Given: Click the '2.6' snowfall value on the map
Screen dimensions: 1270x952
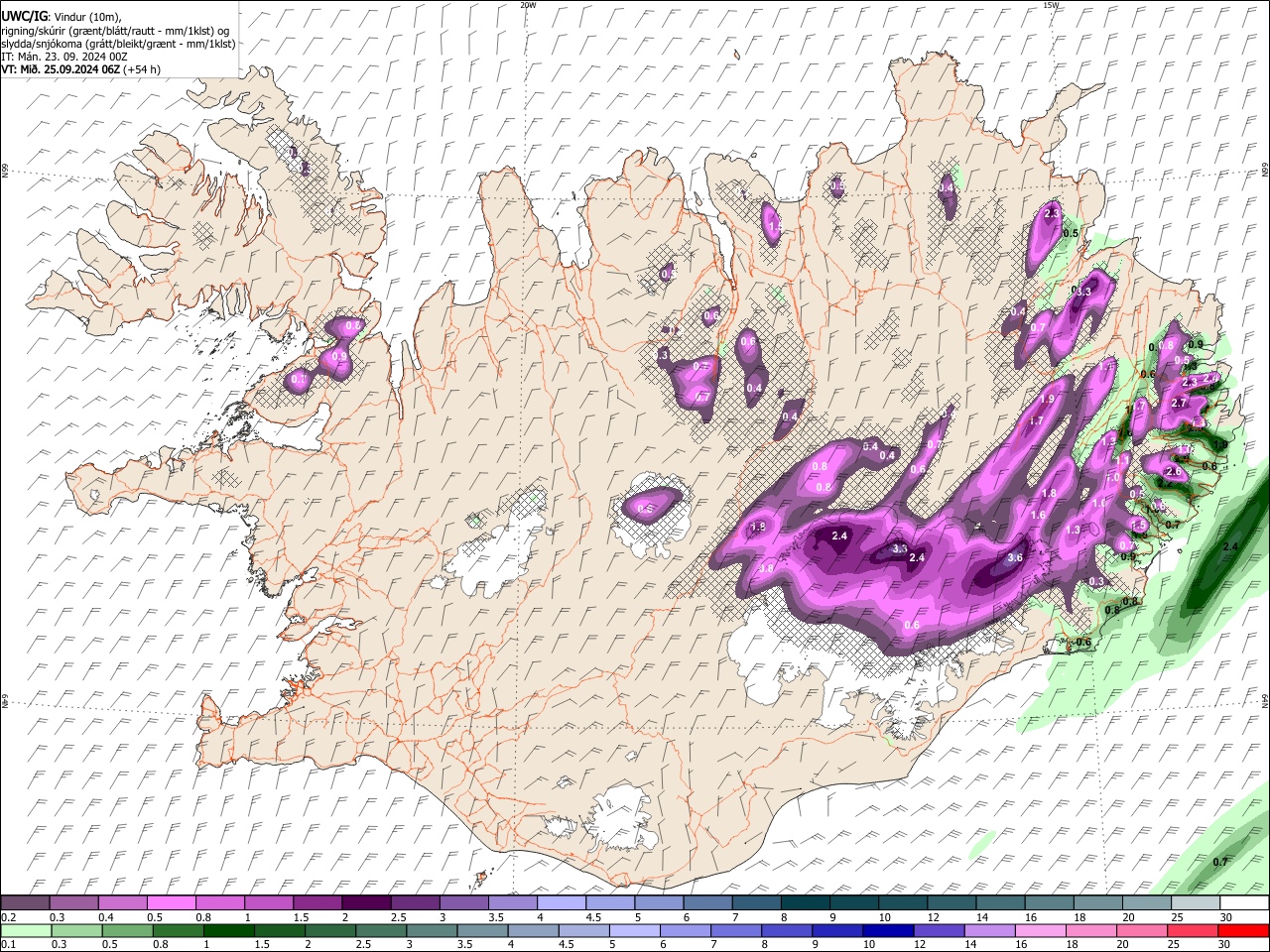Looking at the screenshot, I should pyautogui.click(x=1175, y=472).
